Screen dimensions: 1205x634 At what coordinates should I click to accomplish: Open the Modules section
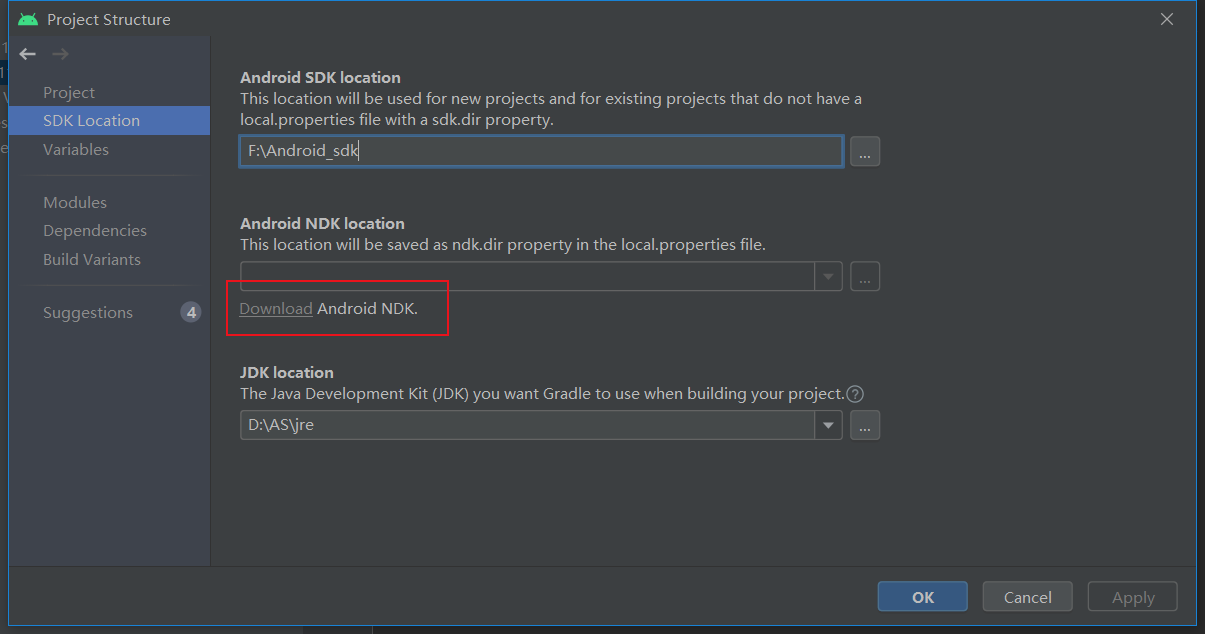[75, 202]
